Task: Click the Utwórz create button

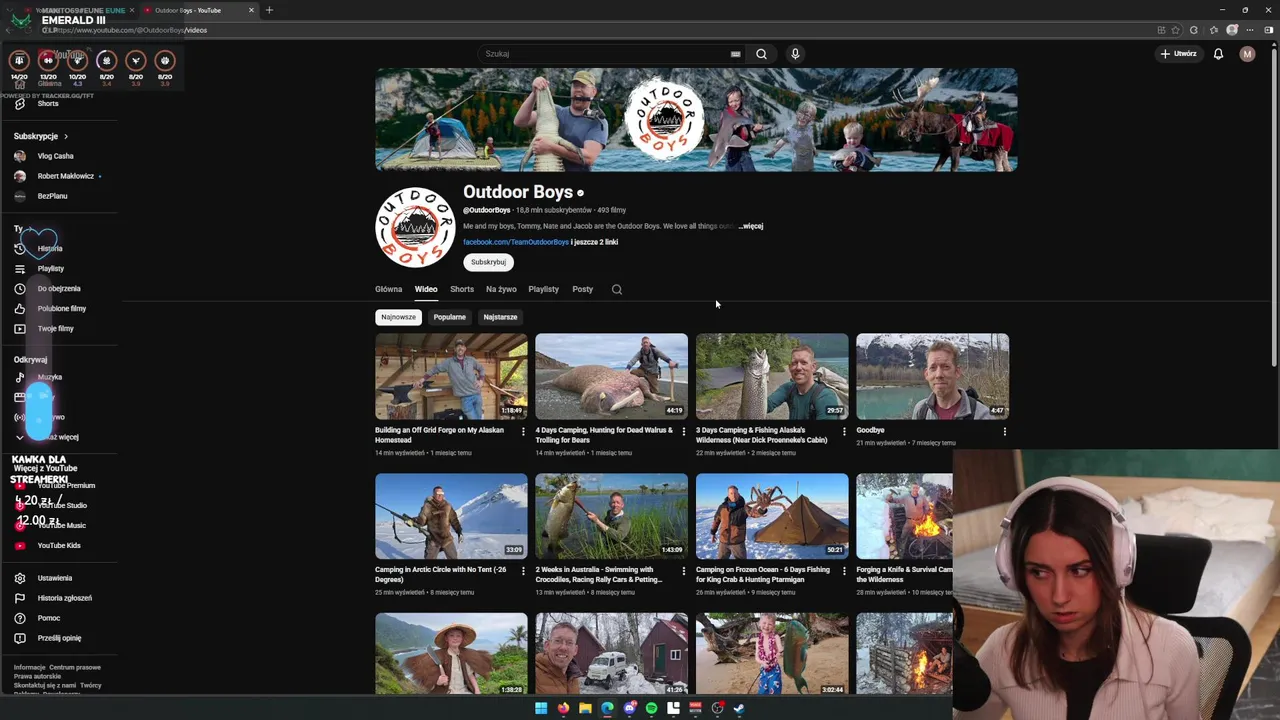Action: coord(1178,54)
